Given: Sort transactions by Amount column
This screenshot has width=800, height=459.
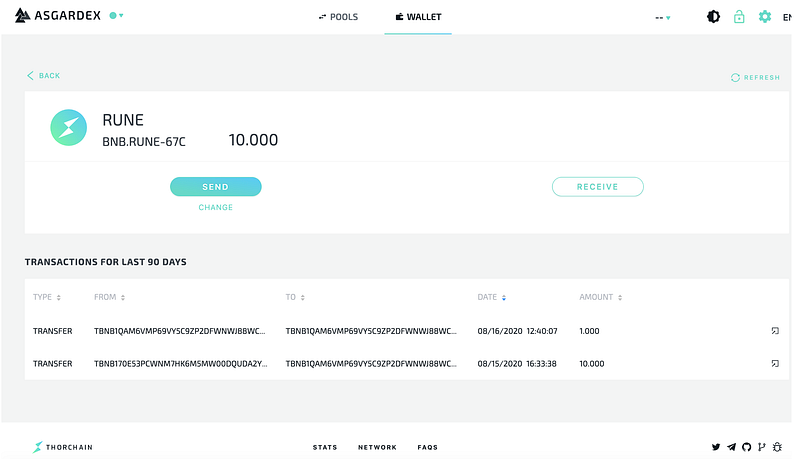Looking at the screenshot, I should (601, 297).
